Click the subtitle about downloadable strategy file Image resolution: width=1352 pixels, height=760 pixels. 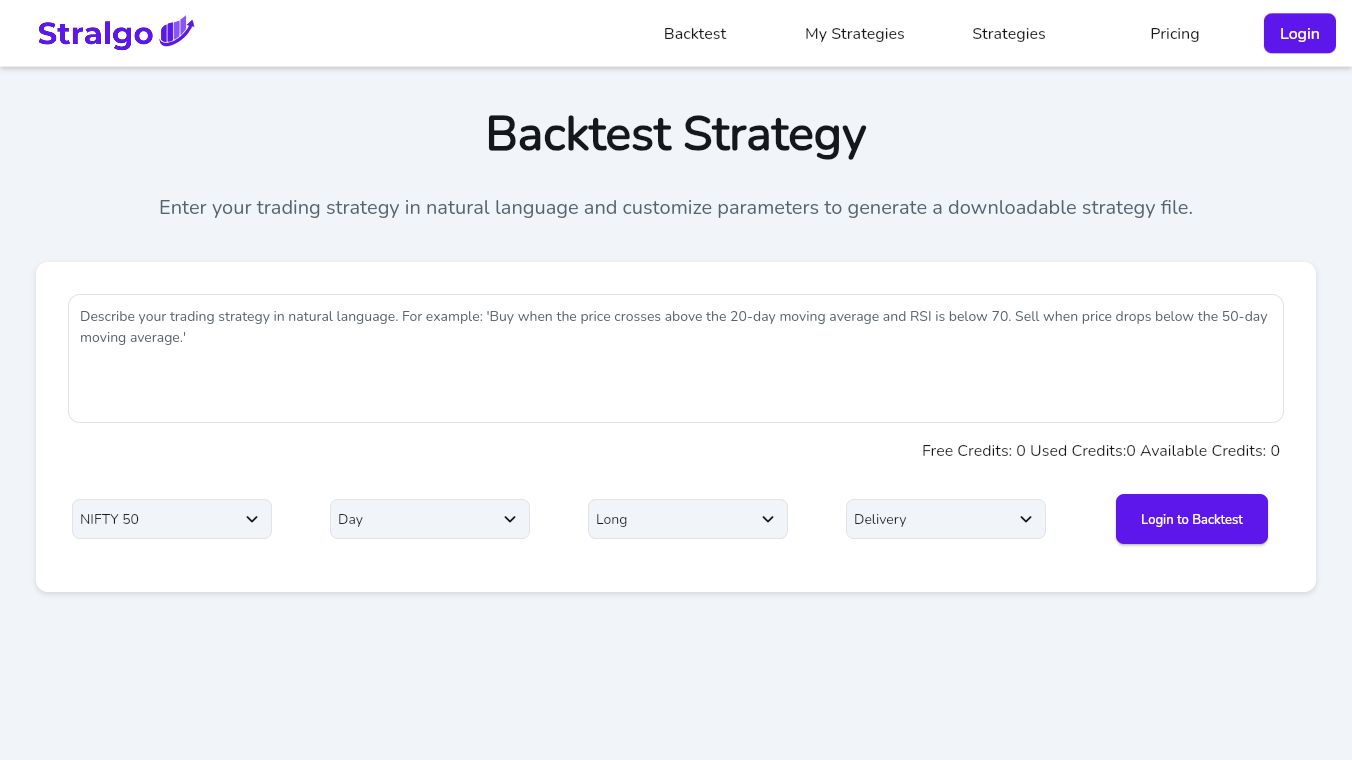pyautogui.click(x=675, y=208)
